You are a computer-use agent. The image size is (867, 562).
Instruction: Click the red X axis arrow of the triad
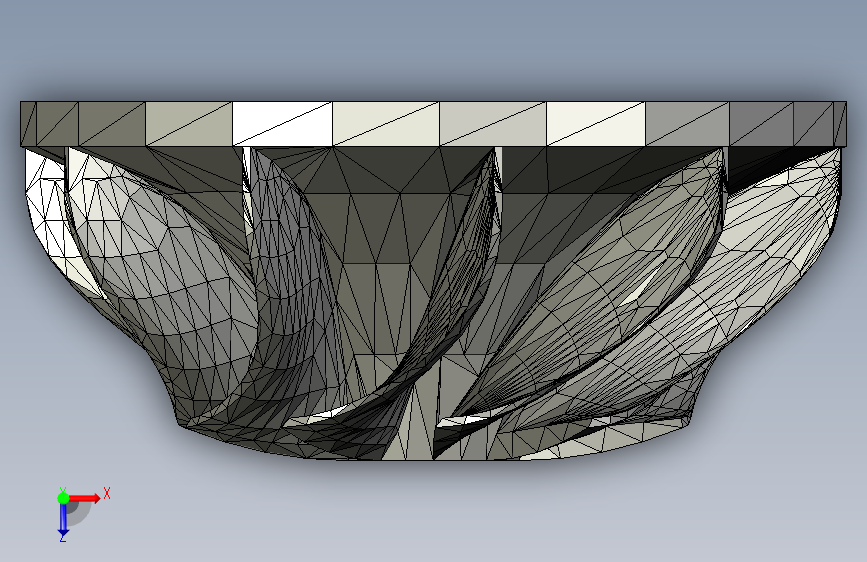85,498
